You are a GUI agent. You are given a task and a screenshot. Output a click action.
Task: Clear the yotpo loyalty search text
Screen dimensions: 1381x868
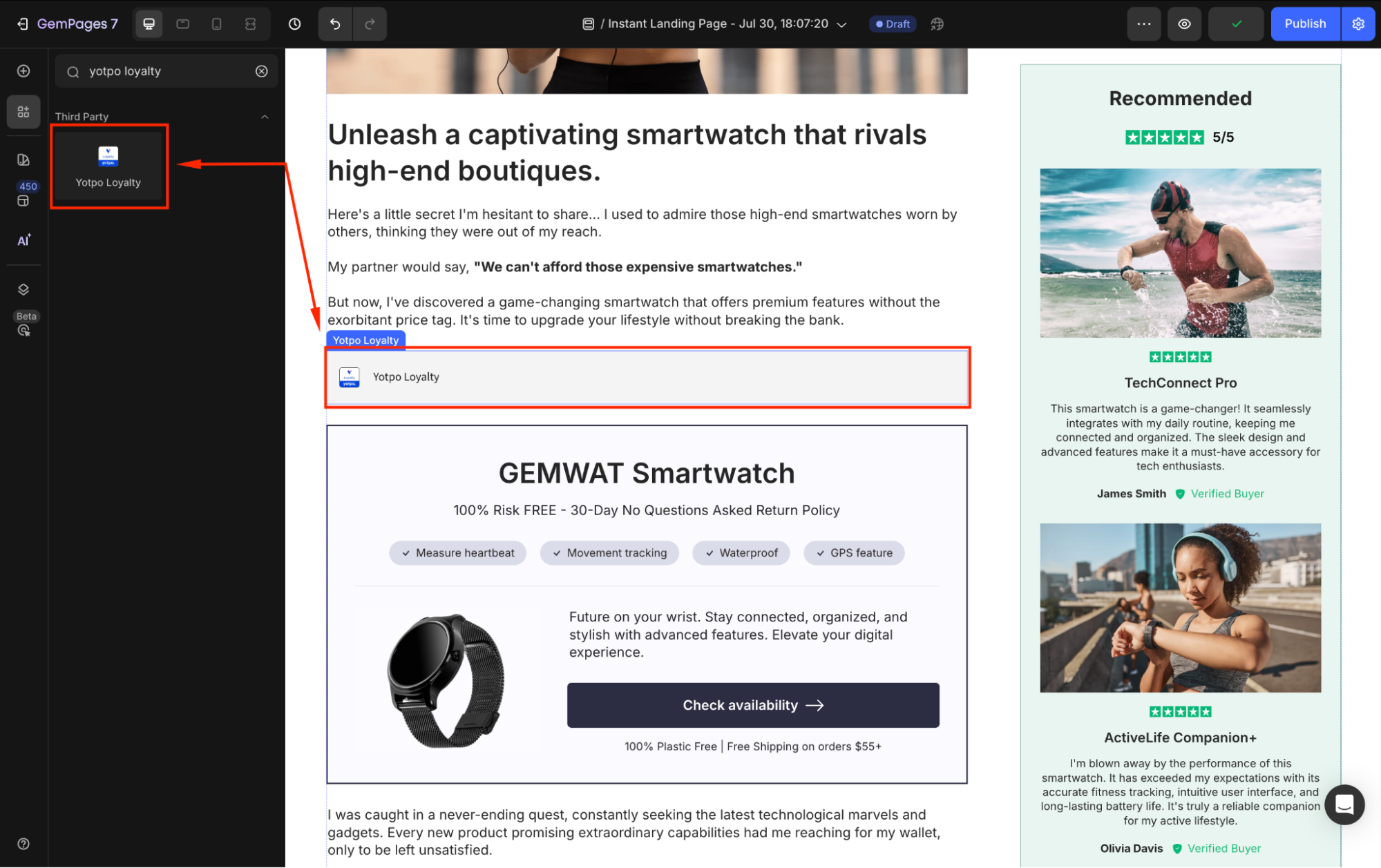pos(262,71)
